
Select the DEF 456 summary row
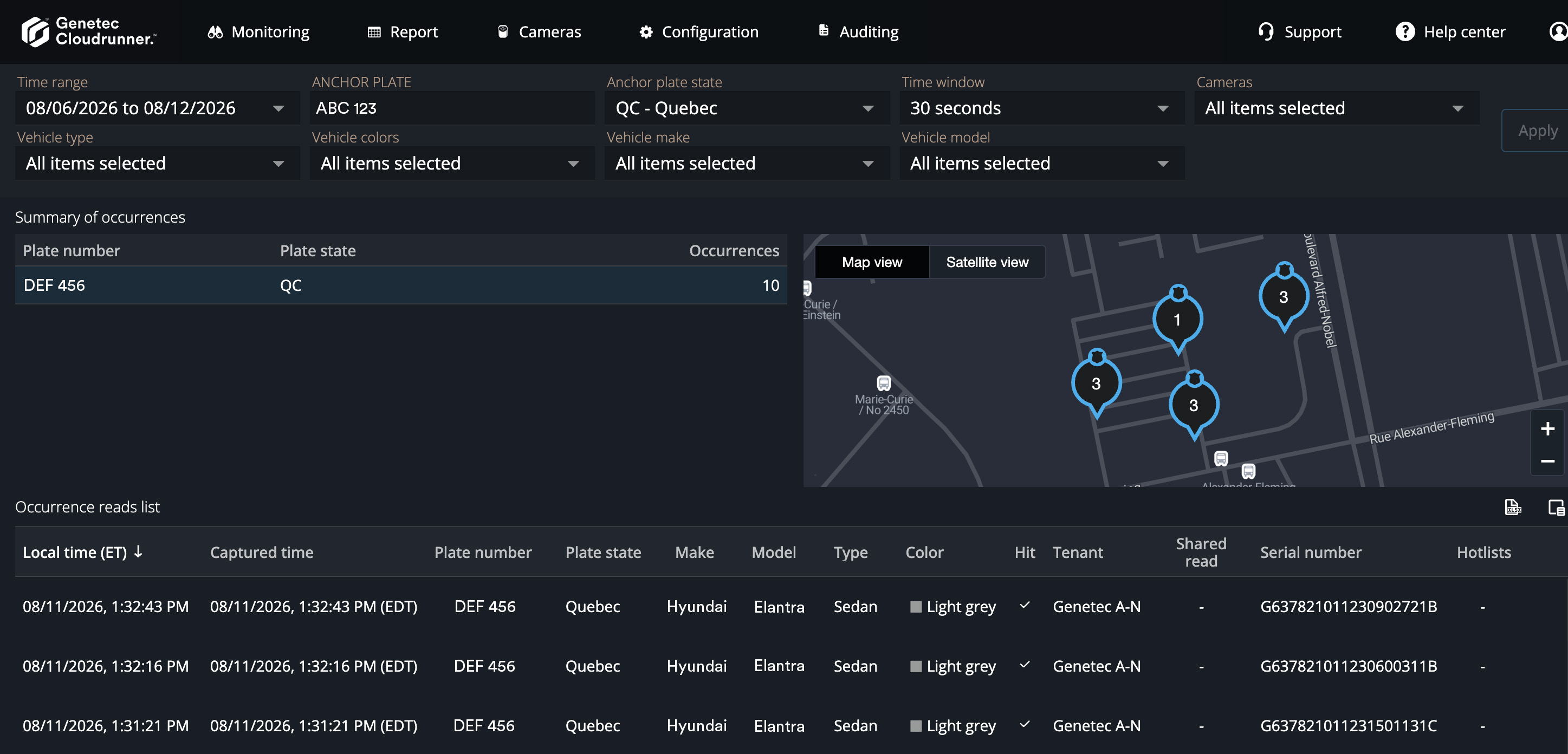pos(400,285)
